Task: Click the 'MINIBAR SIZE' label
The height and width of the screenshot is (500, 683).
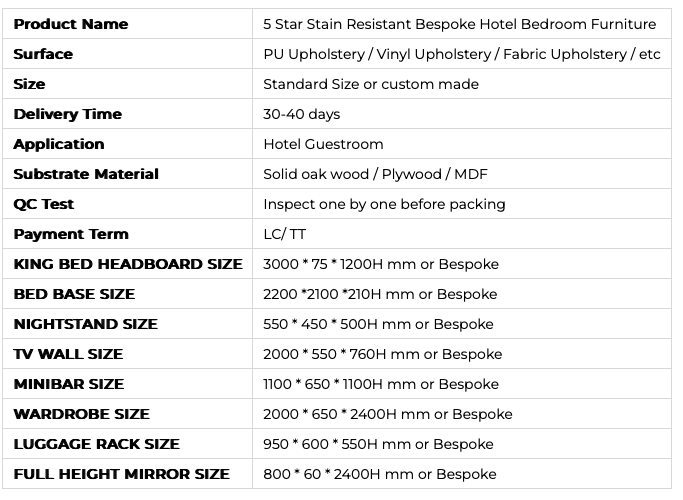Action: coord(69,384)
